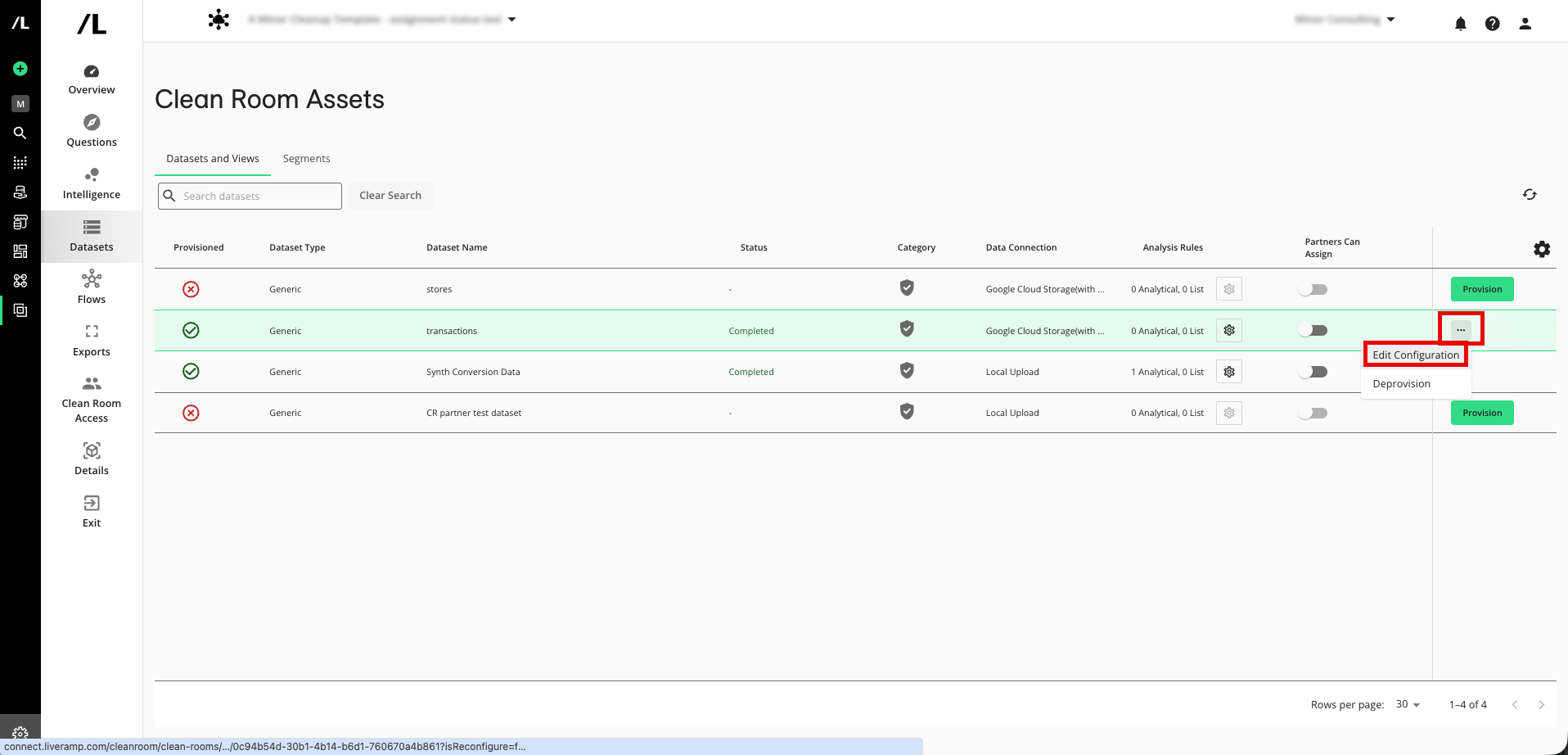Image resolution: width=1568 pixels, height=755 pixels.
Task: Click the search magnifier in left rail
Action: (x=20, y=133)
